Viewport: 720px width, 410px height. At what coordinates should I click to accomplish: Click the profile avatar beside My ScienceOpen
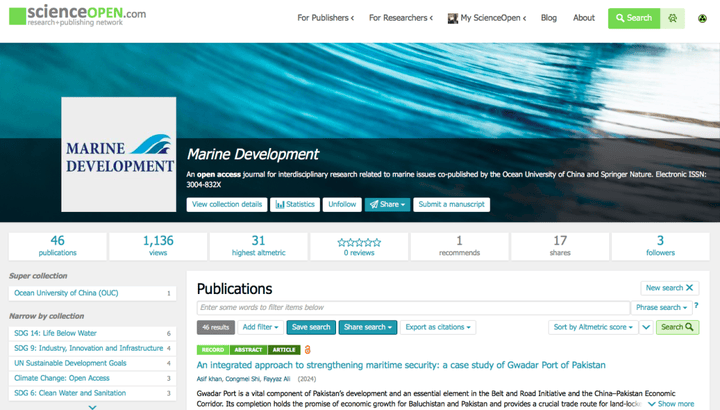[453, 18]
